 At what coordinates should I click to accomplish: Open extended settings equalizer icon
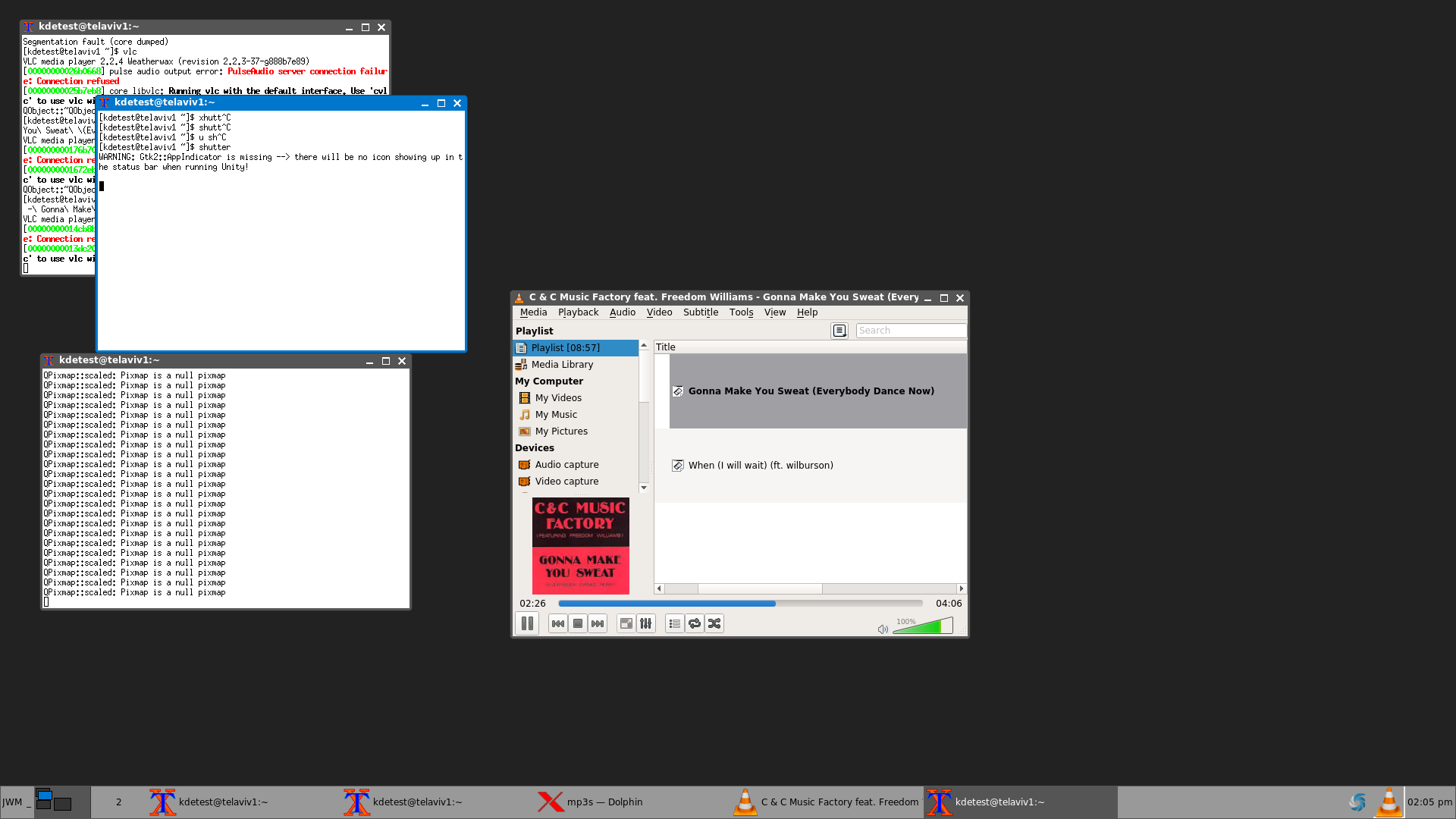pos(646,623)
